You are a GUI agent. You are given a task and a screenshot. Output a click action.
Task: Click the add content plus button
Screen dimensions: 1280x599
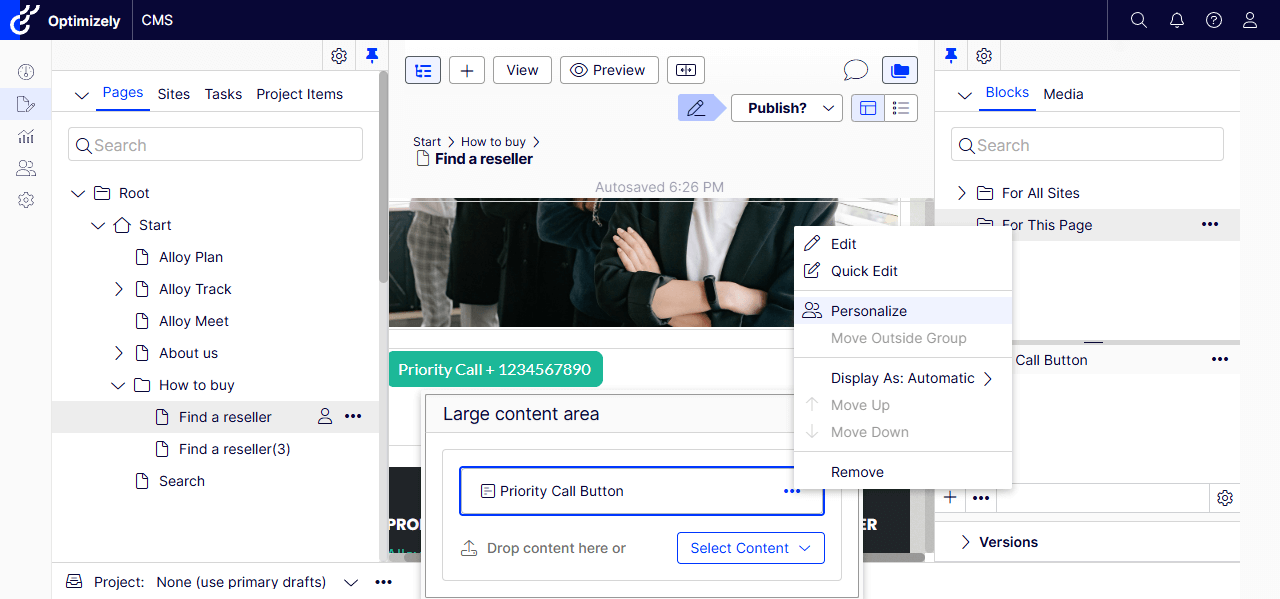click(x=467, y=70)
